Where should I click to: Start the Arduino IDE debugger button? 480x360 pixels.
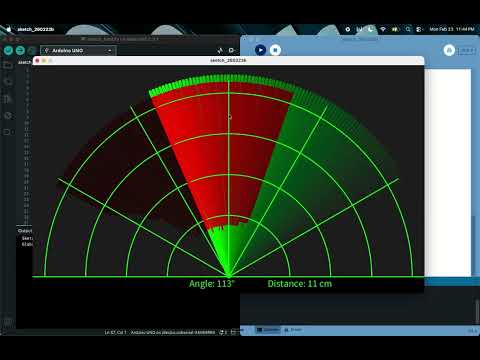tap(32, 50)
